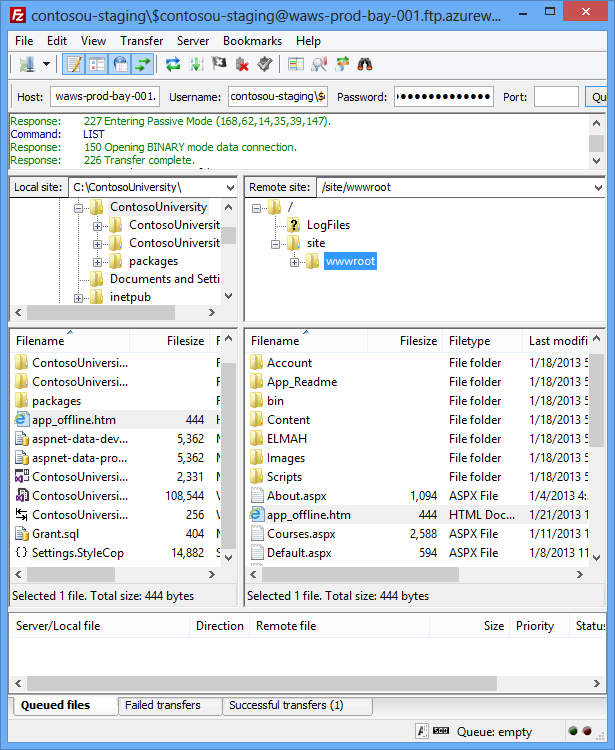Toggle synchronized browsing
The height and width of the screenshot is (750, 615).
(342, 64)
